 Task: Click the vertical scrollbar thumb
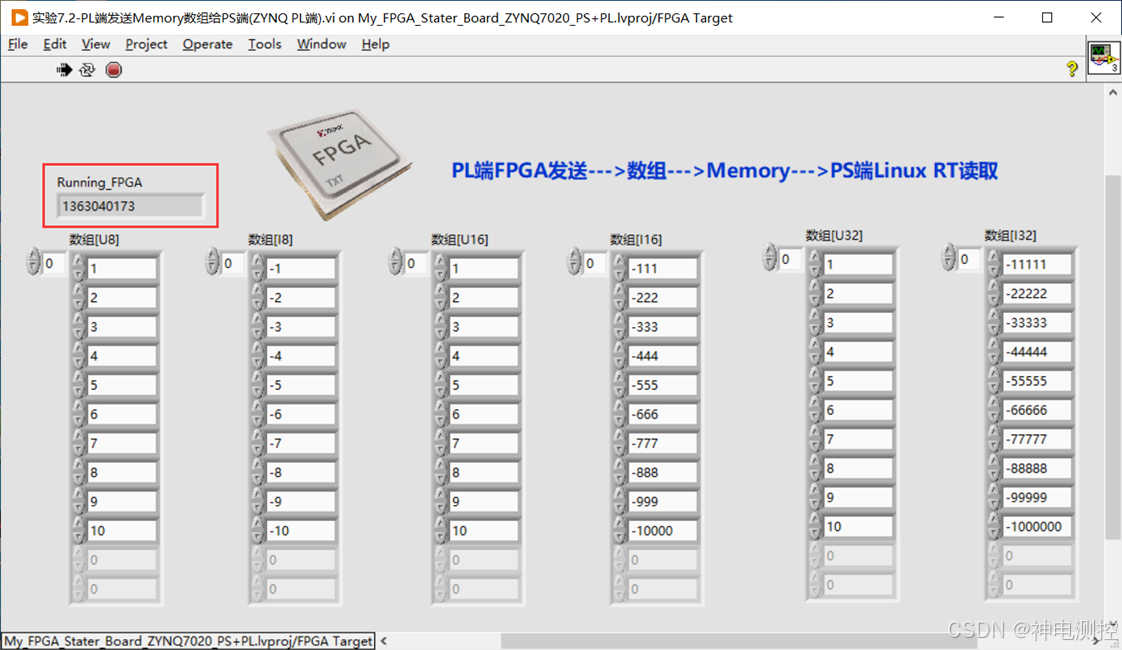[x=1113, y=356]
